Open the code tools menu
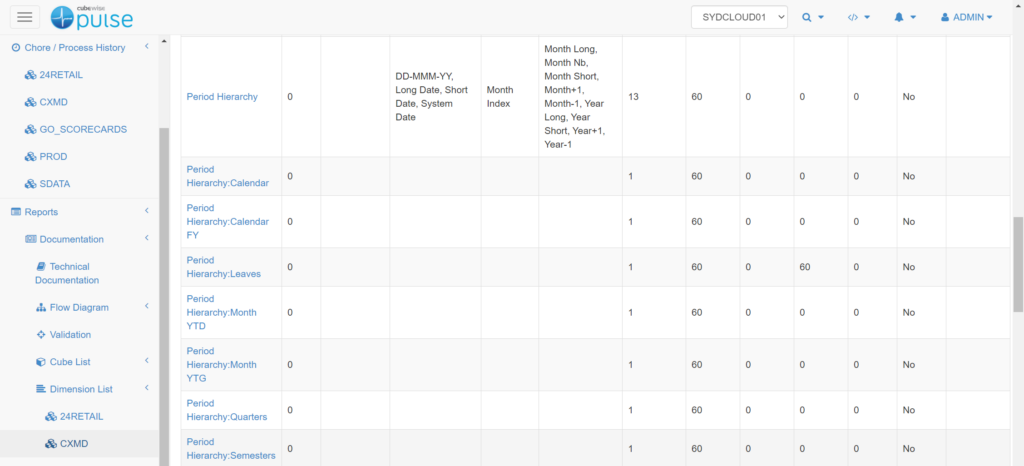The image size is (1024, 466). coord(859,17)
